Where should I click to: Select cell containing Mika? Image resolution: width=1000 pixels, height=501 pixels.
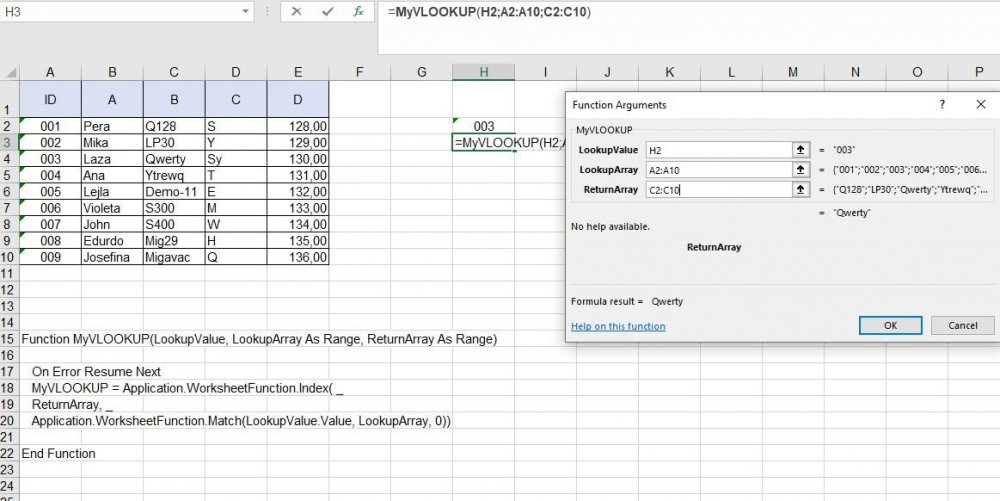(112, 143)
